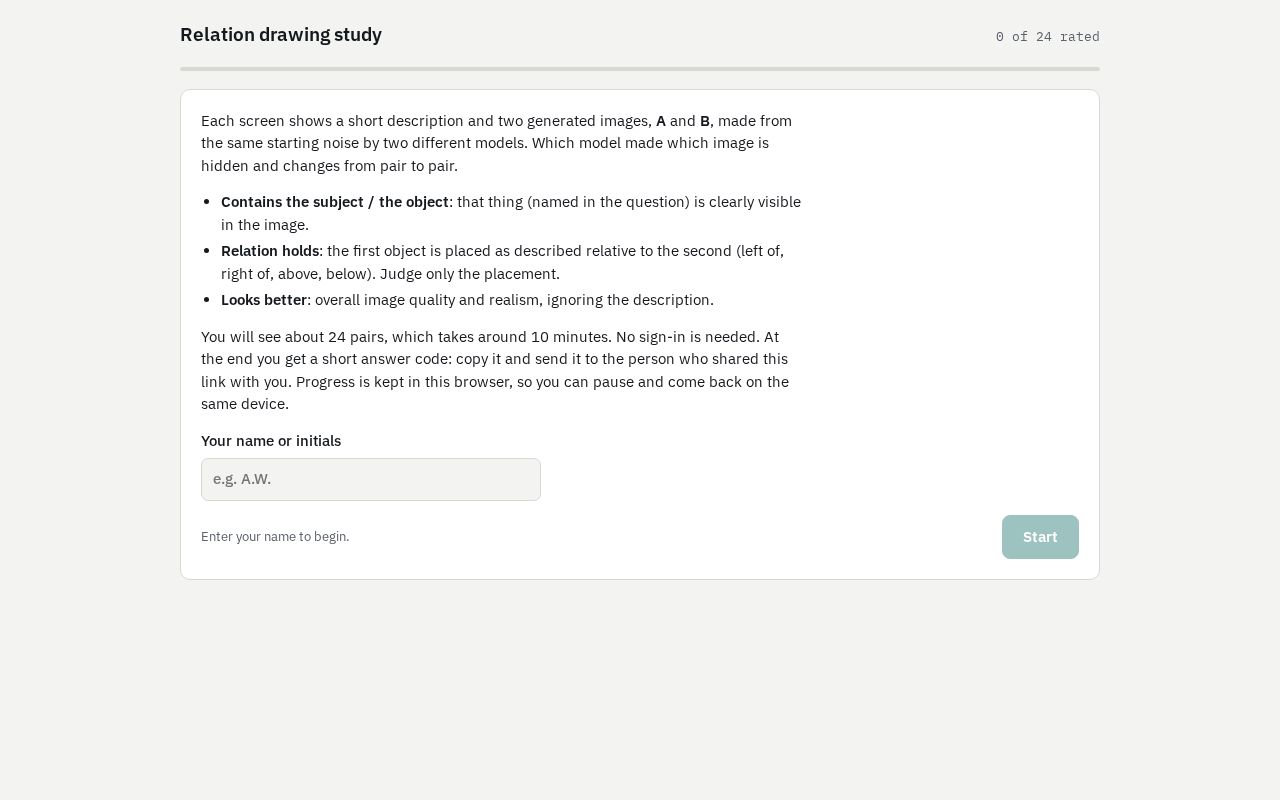Click the study progress bar

coord(640,69)
